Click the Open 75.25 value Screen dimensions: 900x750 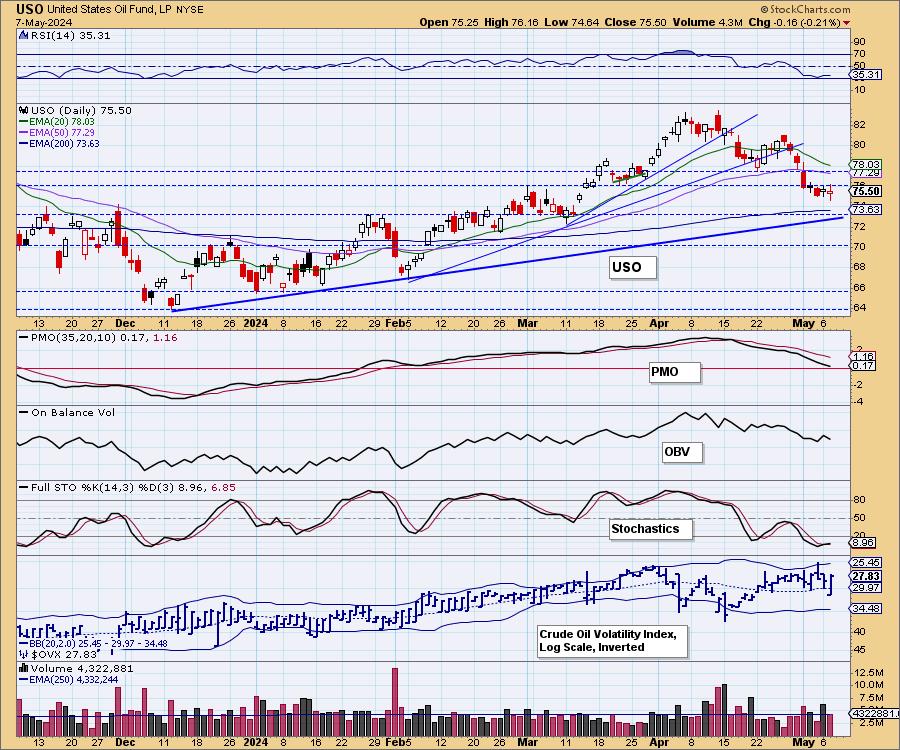(449, 22)
